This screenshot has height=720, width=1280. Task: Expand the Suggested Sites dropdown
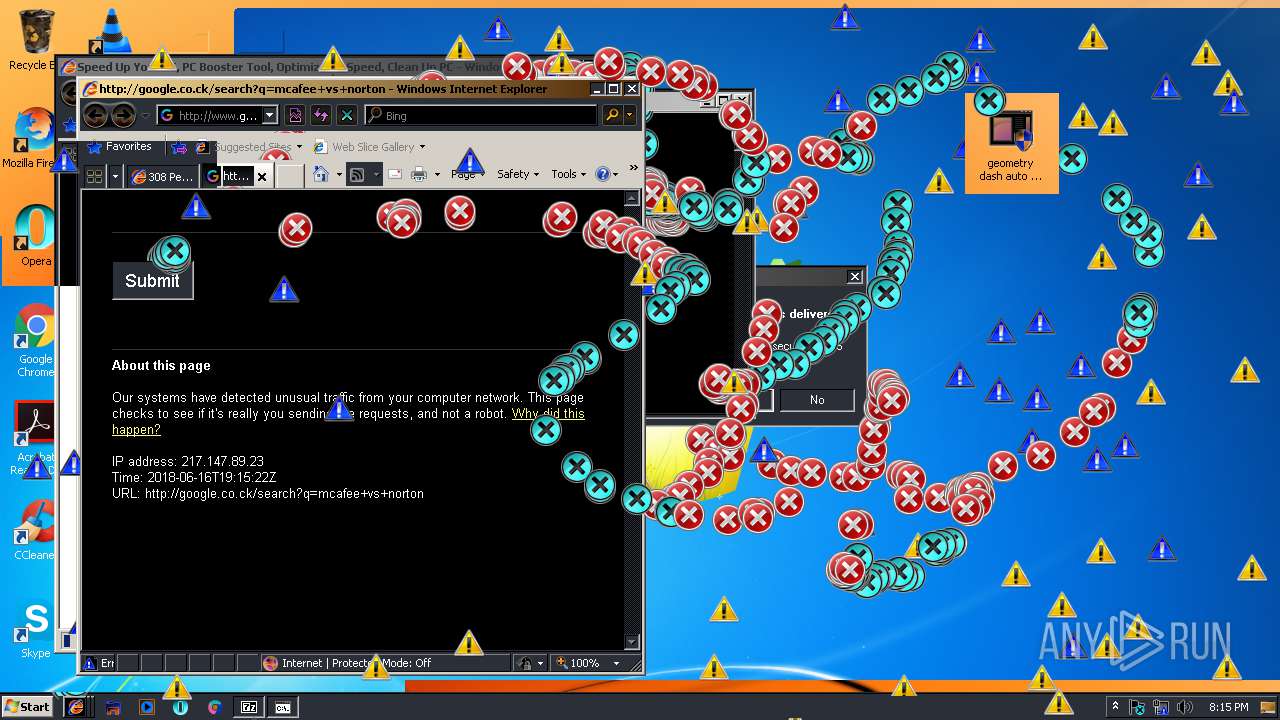coord(298,147)
